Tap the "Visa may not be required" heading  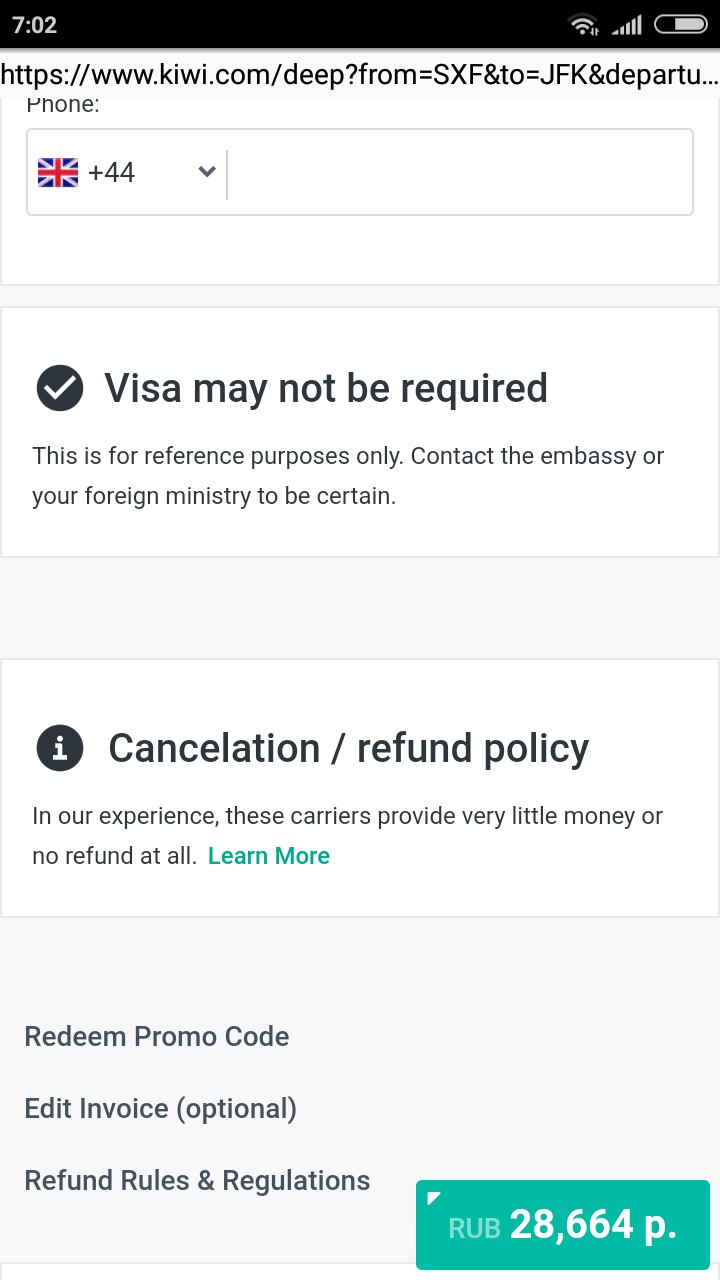tap(326, 388)
